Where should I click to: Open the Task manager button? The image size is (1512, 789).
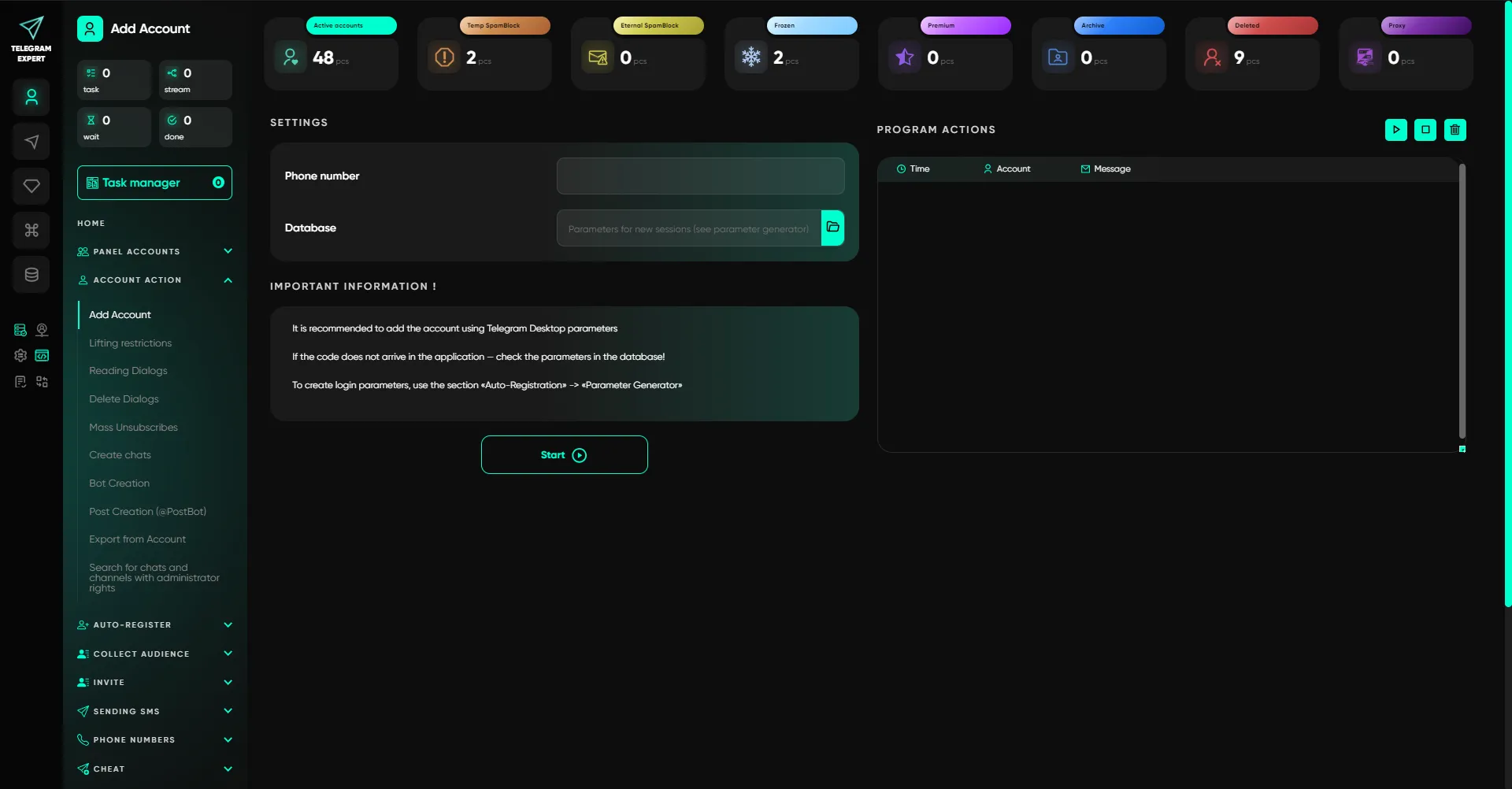(x=154, y=183)
